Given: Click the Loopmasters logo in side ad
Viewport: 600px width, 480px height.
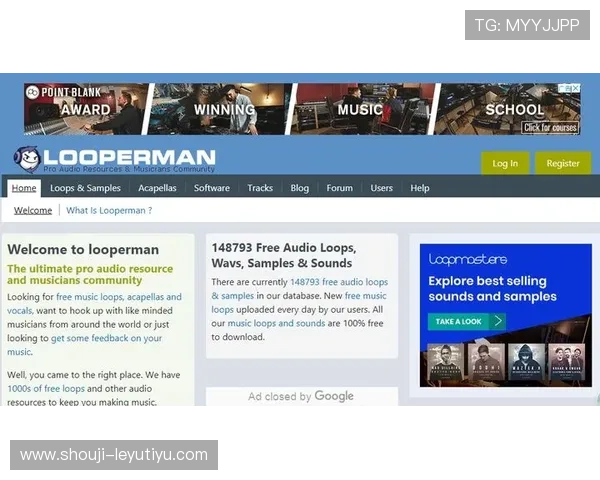Looking at the screenshot, I should point(468,259).
